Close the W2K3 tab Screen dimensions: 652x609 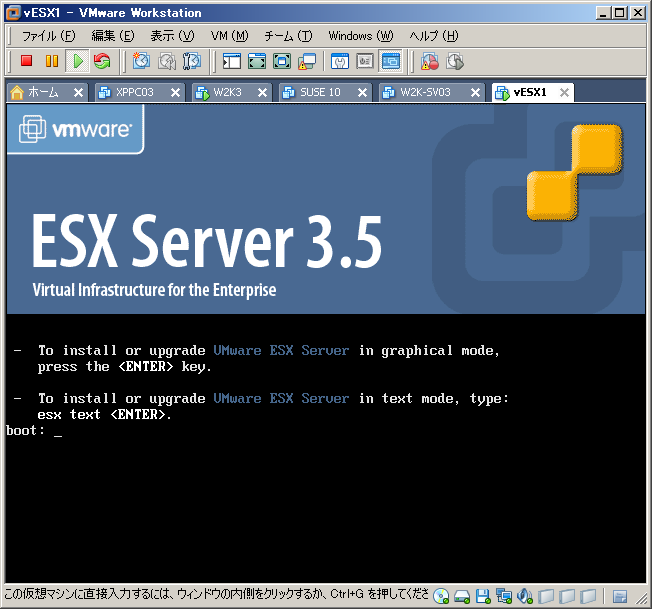tap(262, 92)
